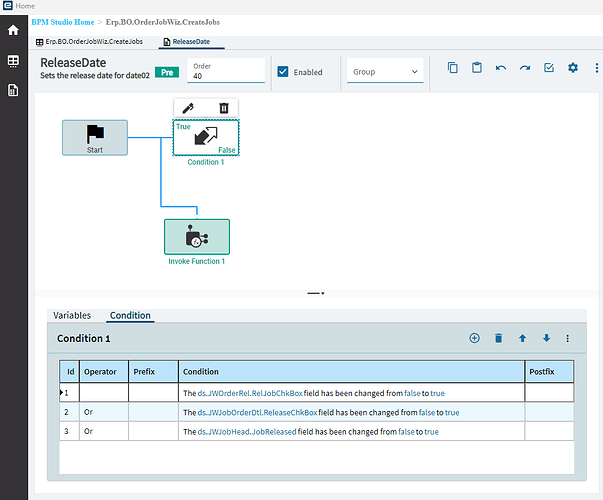Screen dimensions: 603x500
Task: Open the document report sidebar icon
Action: [13, 90]
